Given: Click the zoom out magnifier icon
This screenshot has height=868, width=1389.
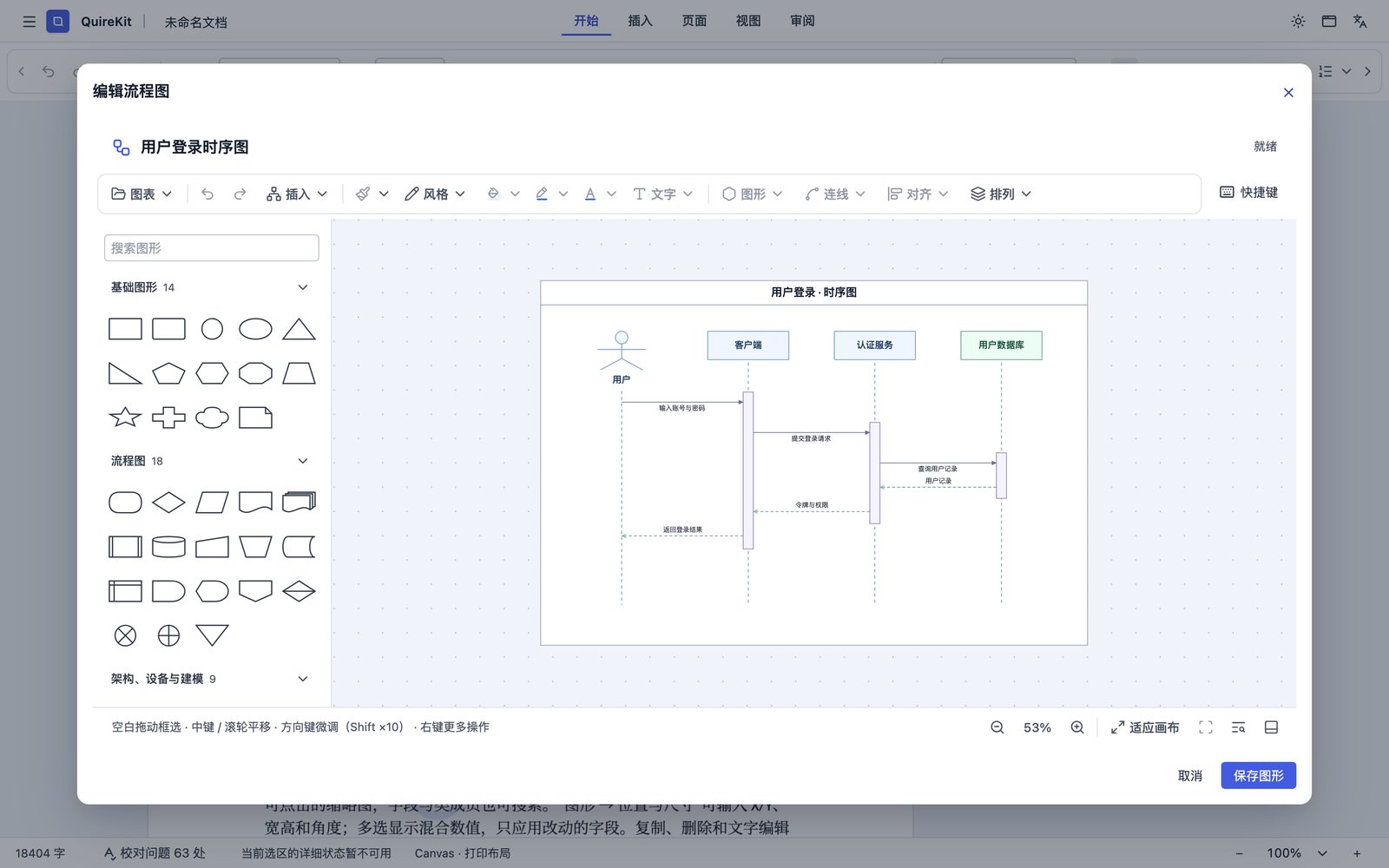Looking at the screenshot, I should [x=997, y=727].
